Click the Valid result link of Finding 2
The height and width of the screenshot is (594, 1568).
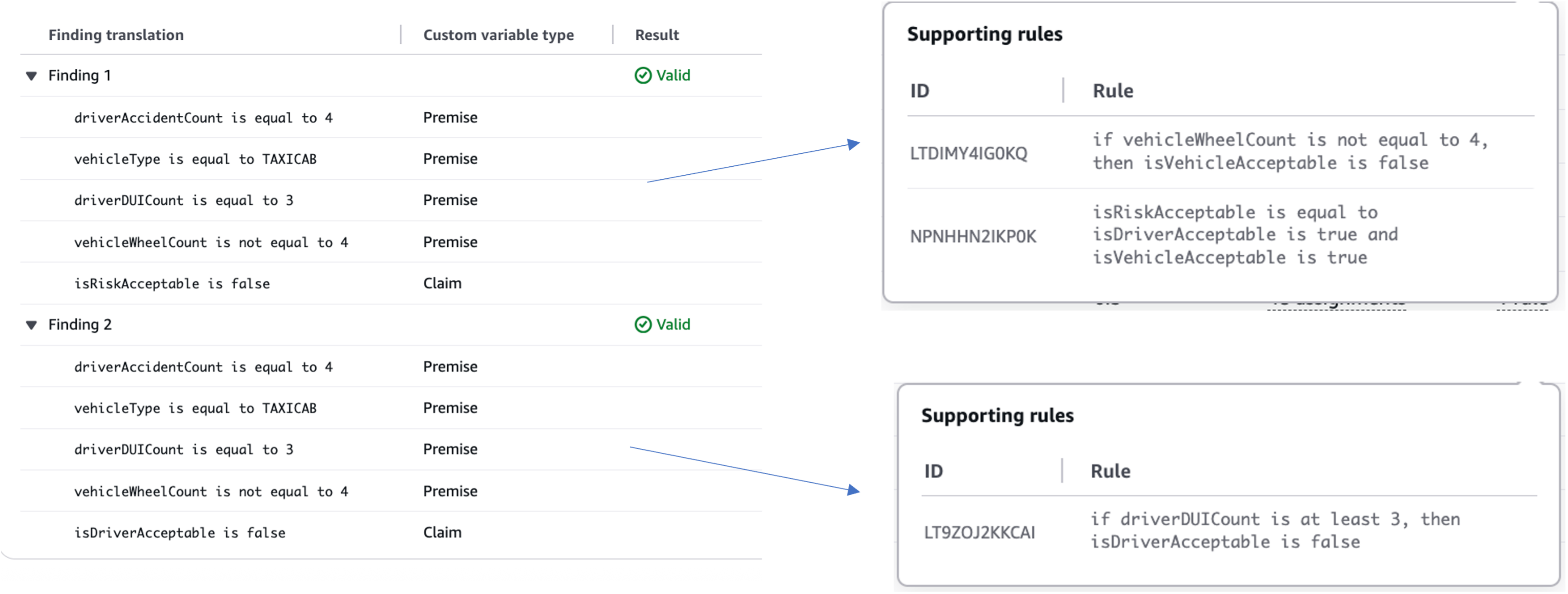673,324
